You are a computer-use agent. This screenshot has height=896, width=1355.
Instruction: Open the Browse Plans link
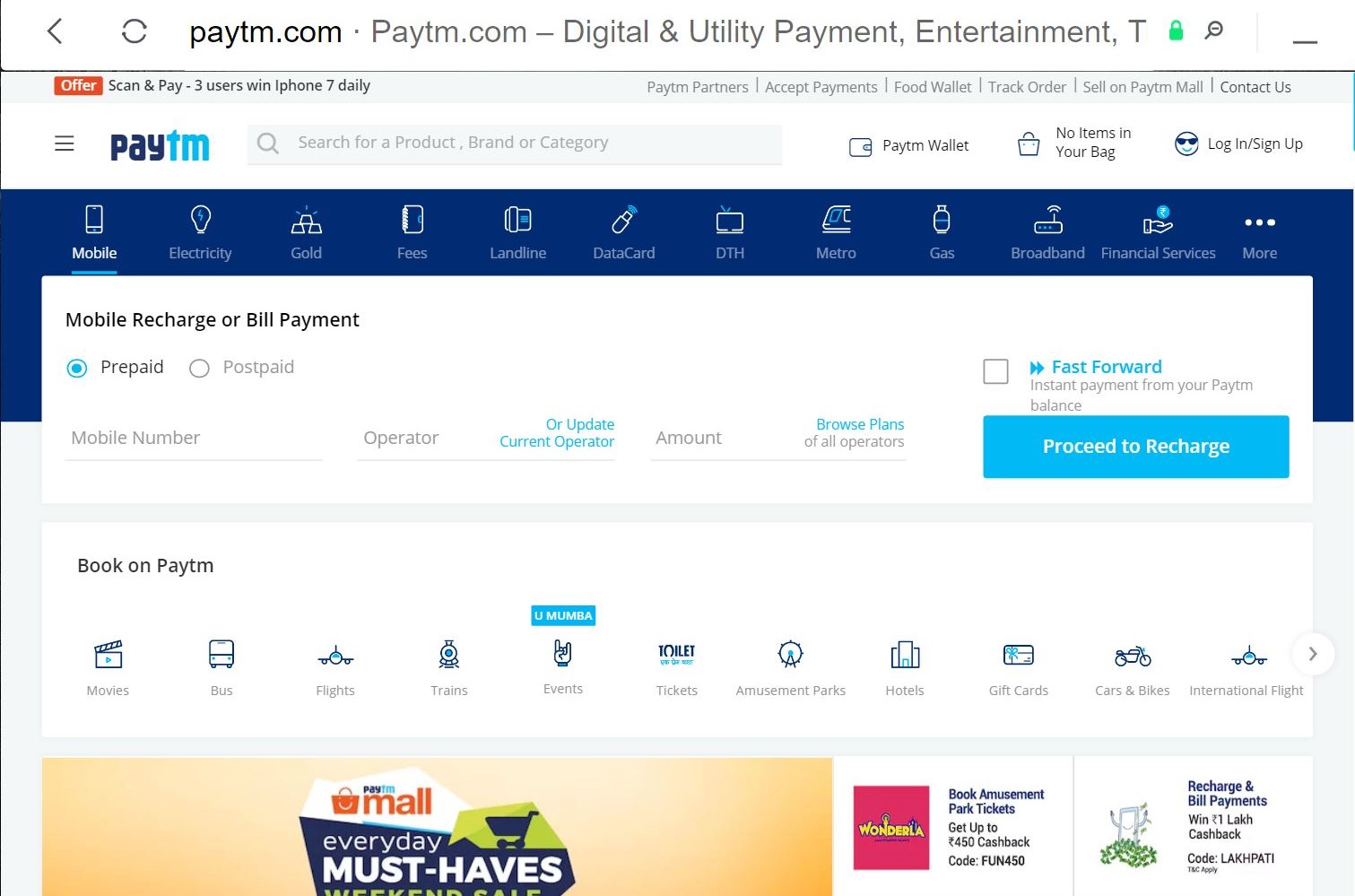click(x=859, y=423)
